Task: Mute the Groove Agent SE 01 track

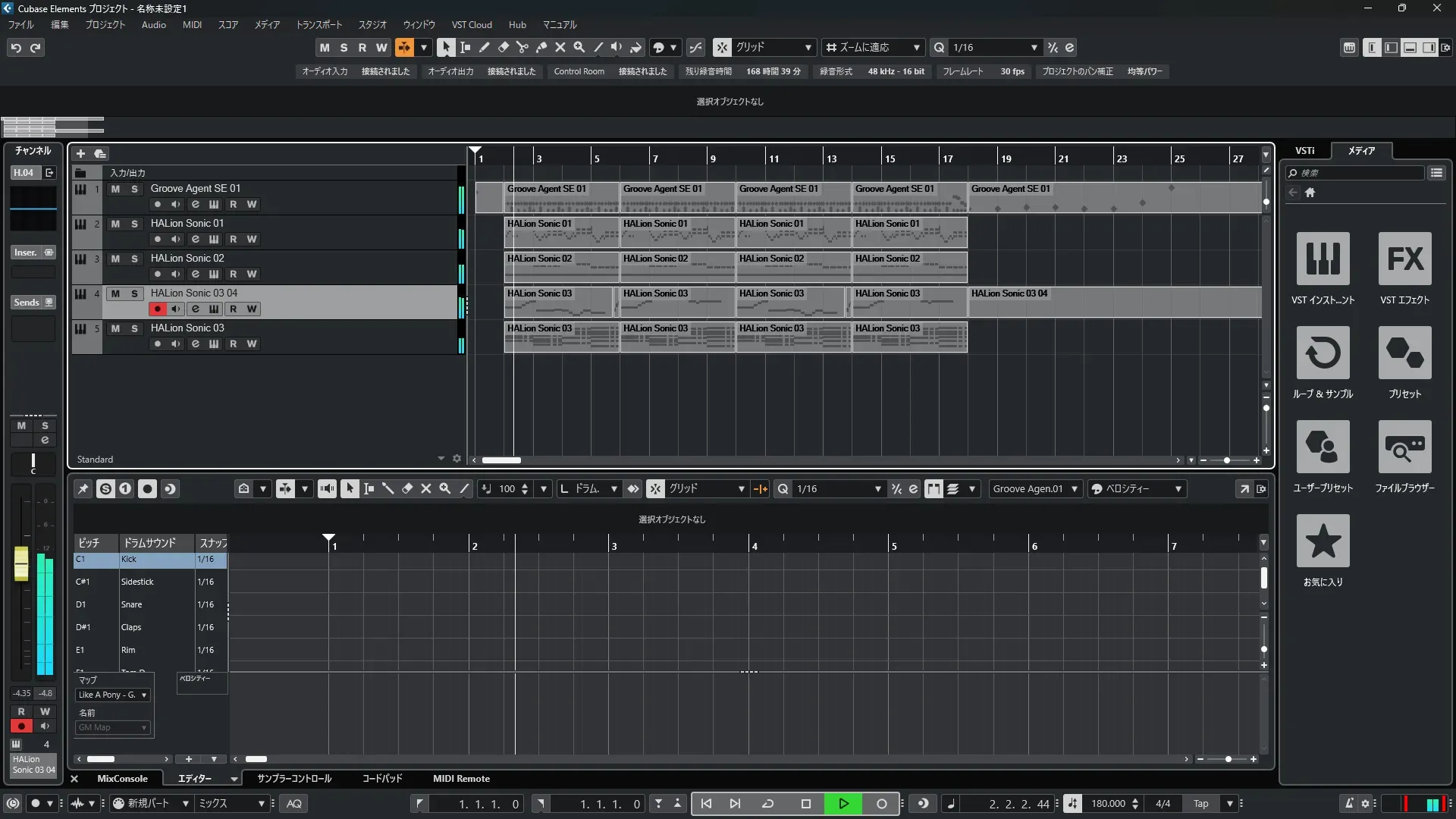Action: 115,189
